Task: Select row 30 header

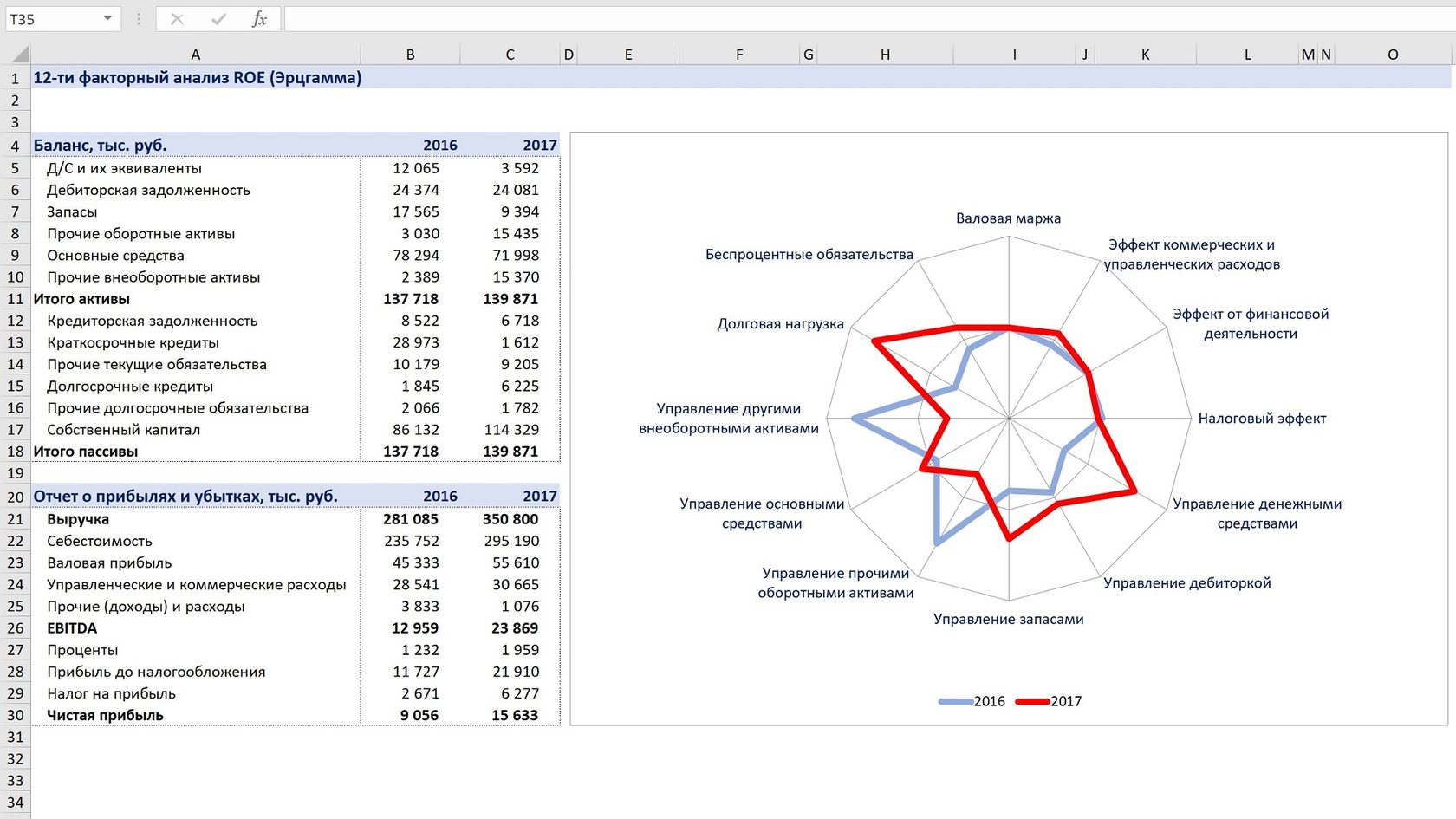Action: pyautogui.click(x=15, y=715)
